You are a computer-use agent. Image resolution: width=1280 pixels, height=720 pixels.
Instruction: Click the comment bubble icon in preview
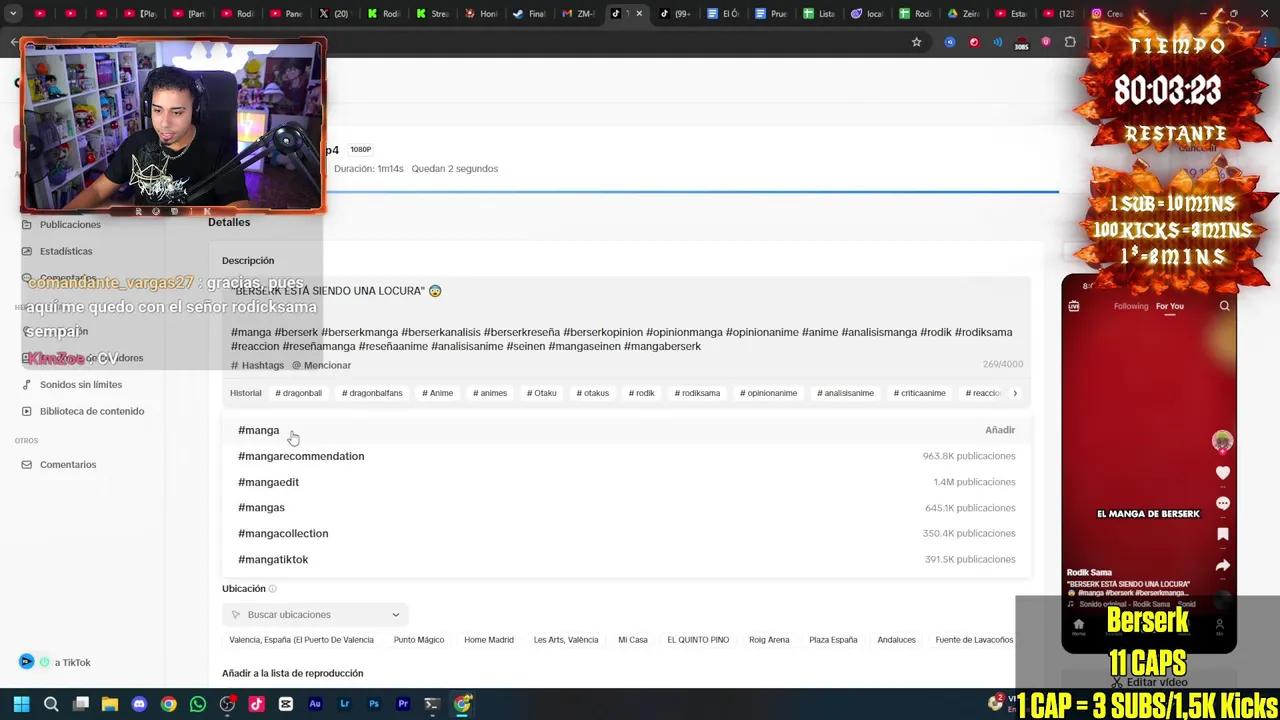click(1222, 503)
